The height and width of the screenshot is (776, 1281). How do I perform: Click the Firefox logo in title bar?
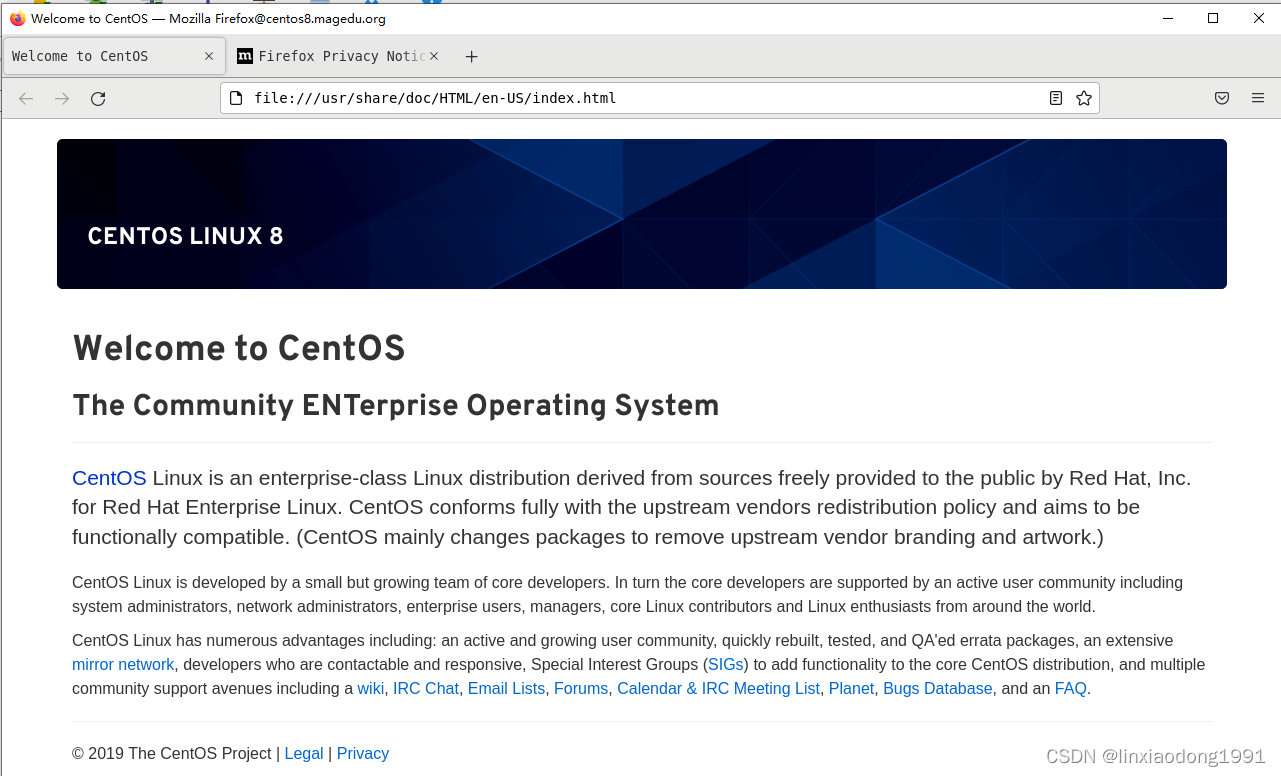tap(17, 18)
